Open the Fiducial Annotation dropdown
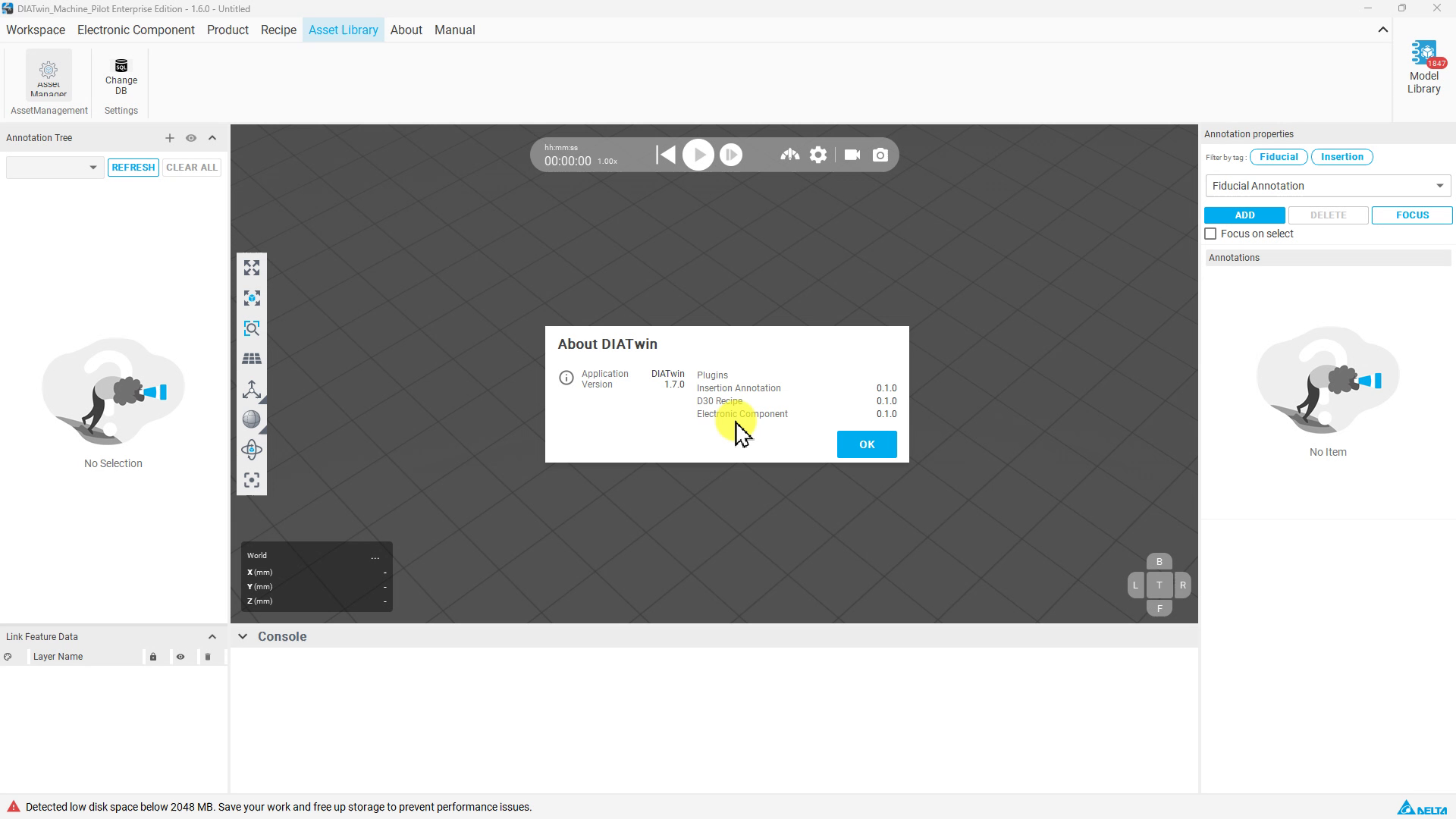 coord(1328,186)
